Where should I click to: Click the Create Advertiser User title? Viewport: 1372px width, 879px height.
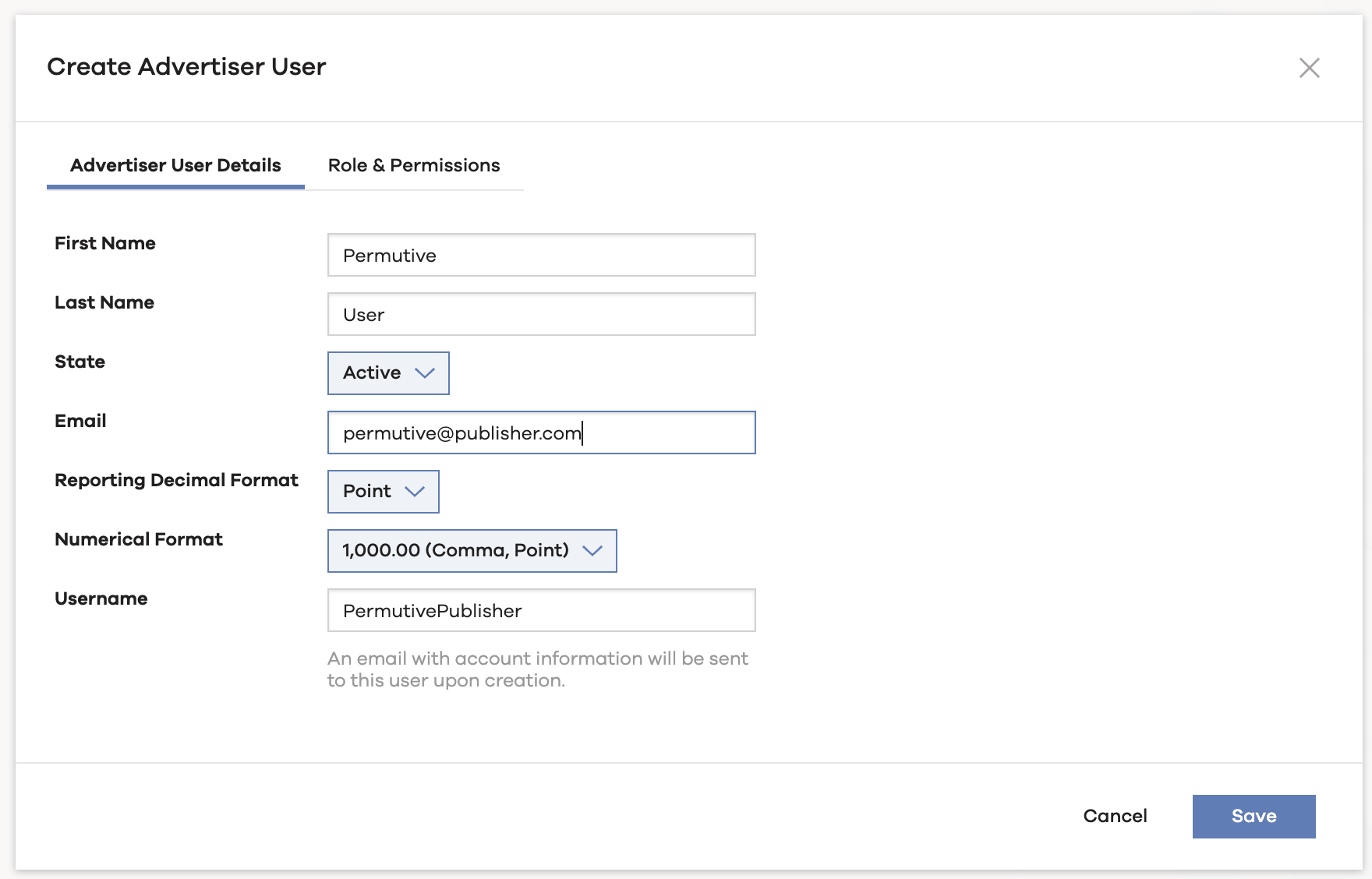pos(186,67)
